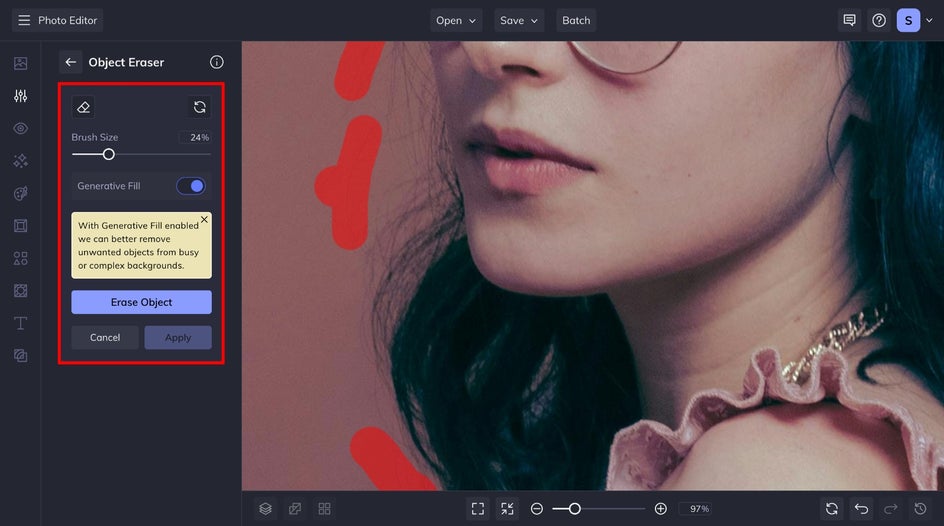This screenshot has width=944, height=526.
Task: Expand the Save dropdown
Action: tap(519, 20)
